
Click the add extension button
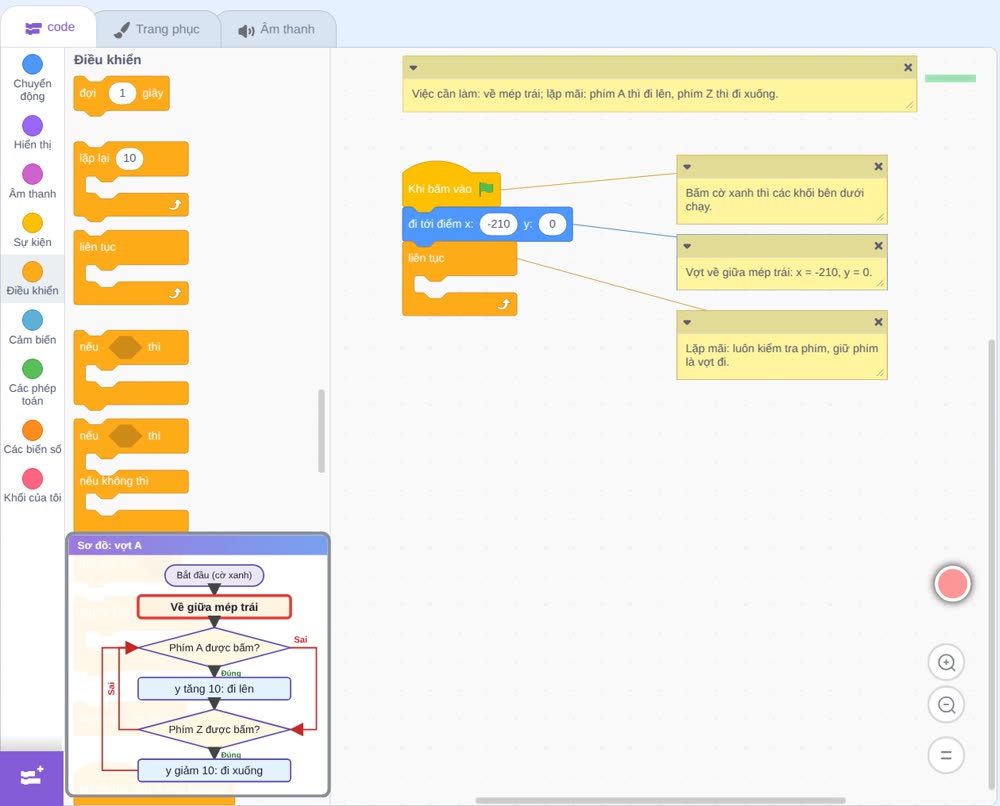(32, 778)
